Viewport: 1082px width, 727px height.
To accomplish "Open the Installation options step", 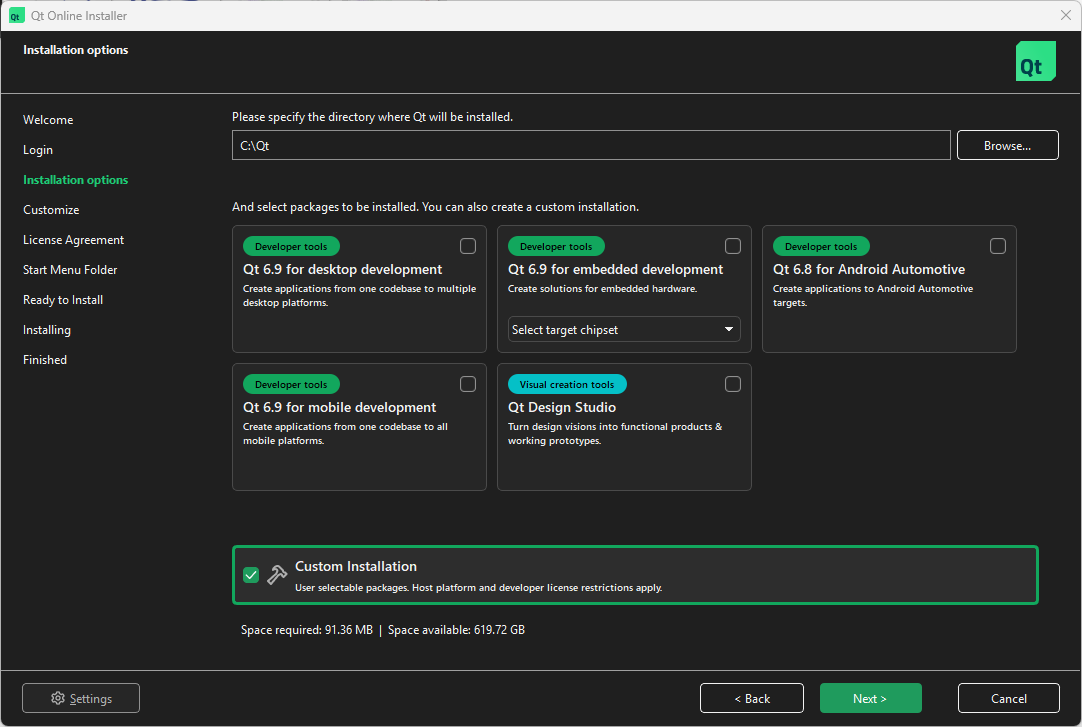I will pyautogui.click(x=75, y=179).
